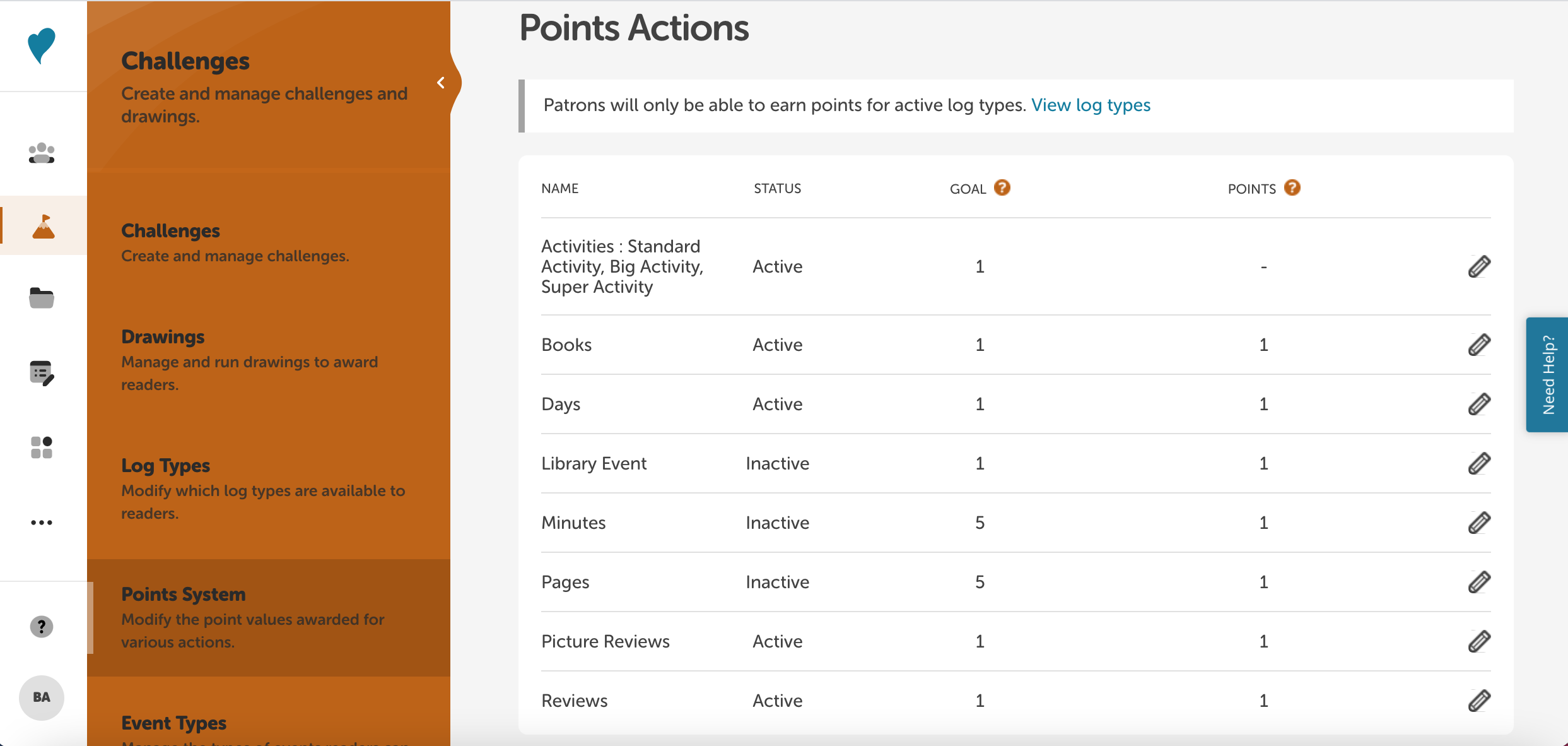This screenshot has width=1568, height=746.
Task: Select the people icon in the sidebar
Action: [40, 153]
